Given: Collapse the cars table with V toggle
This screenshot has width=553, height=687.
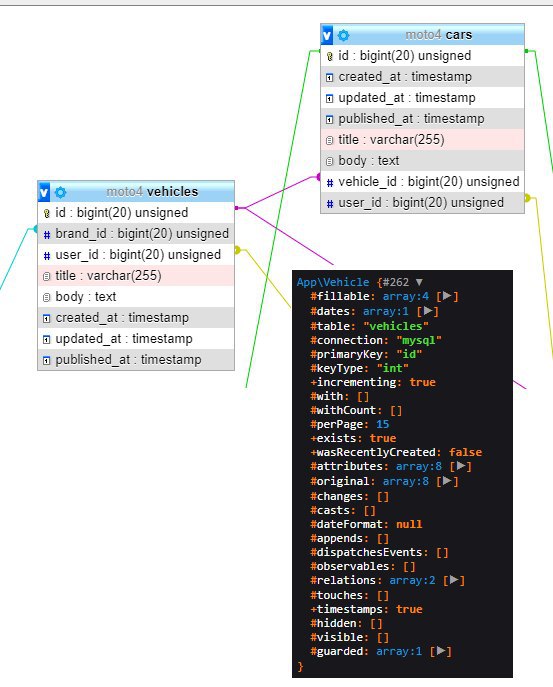Looking at the screenshot, I should pos(327,35).
